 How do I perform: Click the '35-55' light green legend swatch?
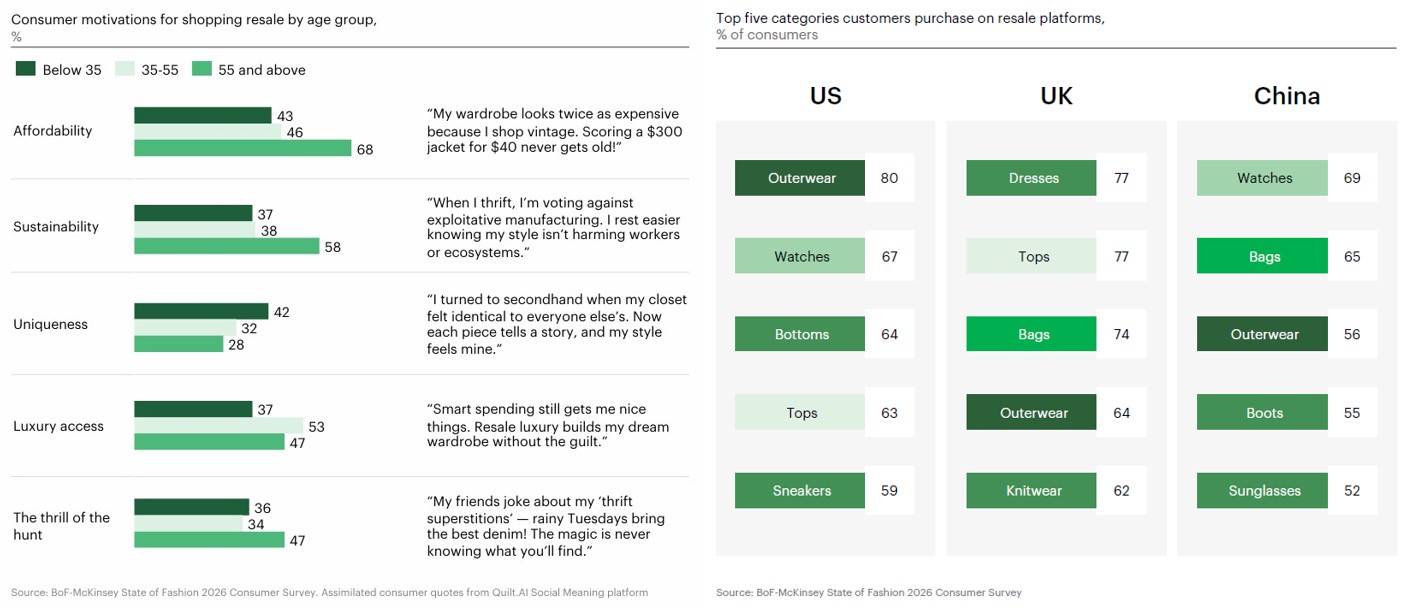[x=124, y=69]
